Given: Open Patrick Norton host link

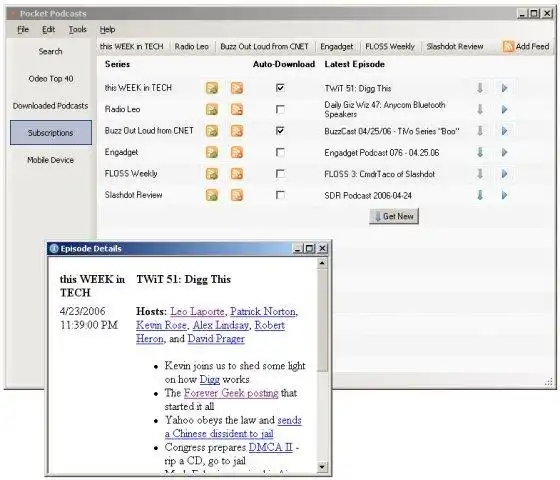Looking at the screenshot, I should click(263, 311).
